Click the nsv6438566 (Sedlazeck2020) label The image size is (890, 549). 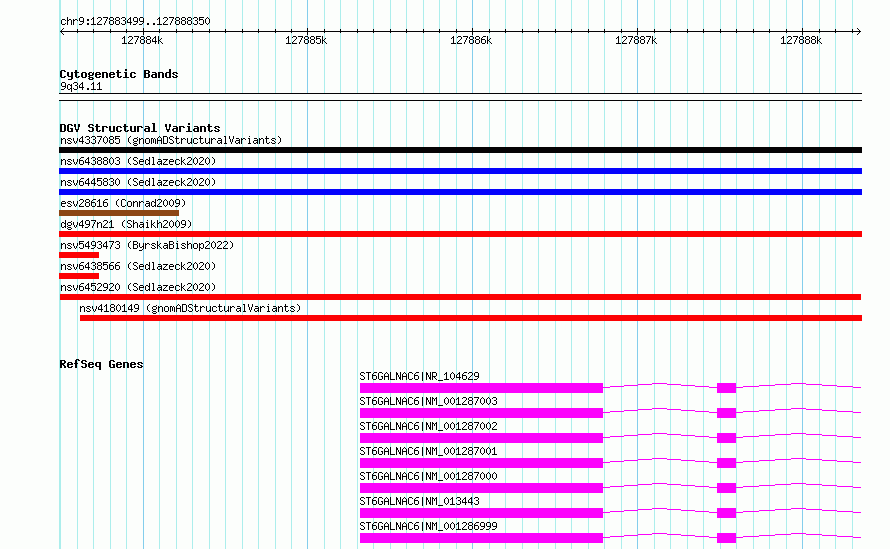(138, 266)
